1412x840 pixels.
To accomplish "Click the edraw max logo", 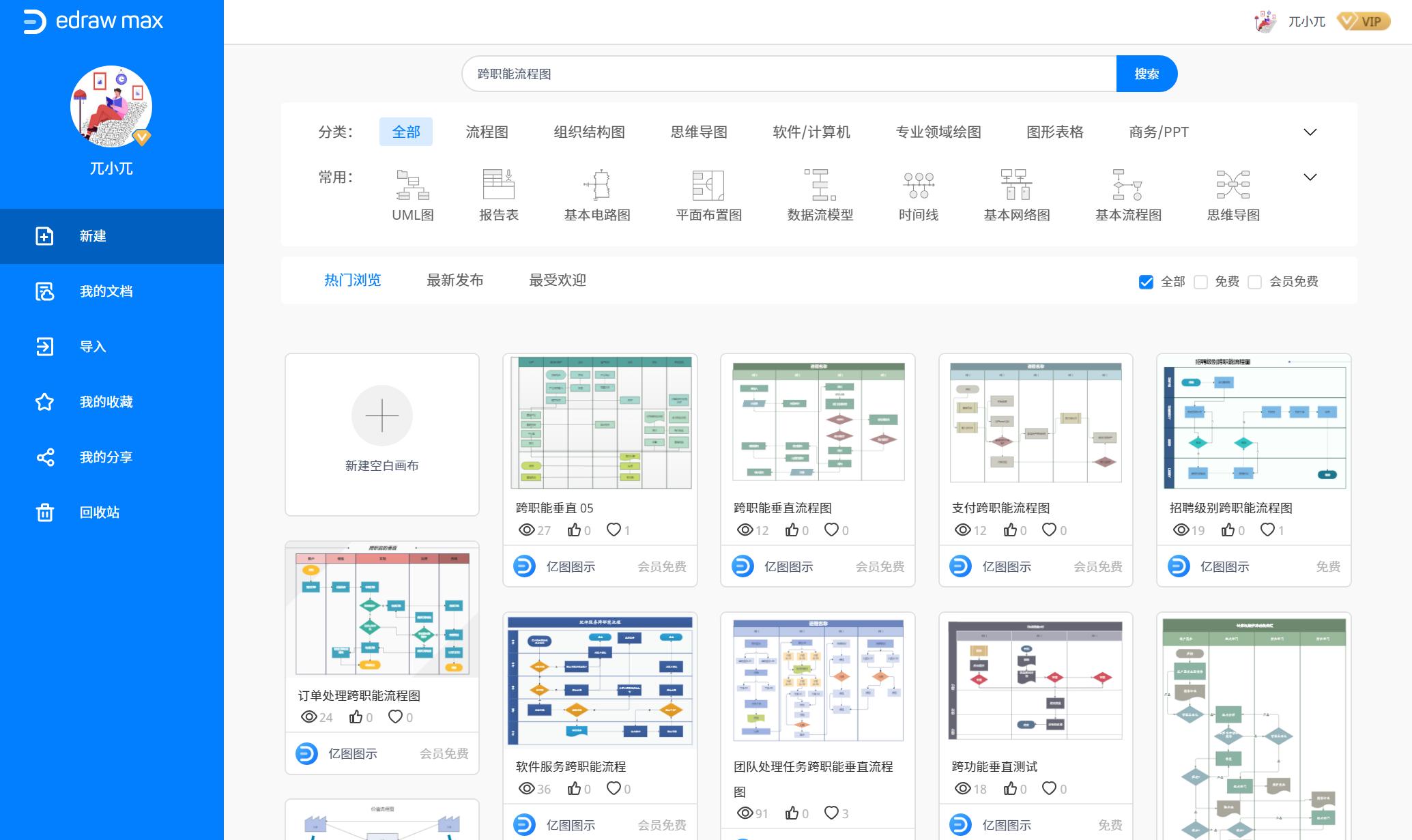I will point(93,20).
